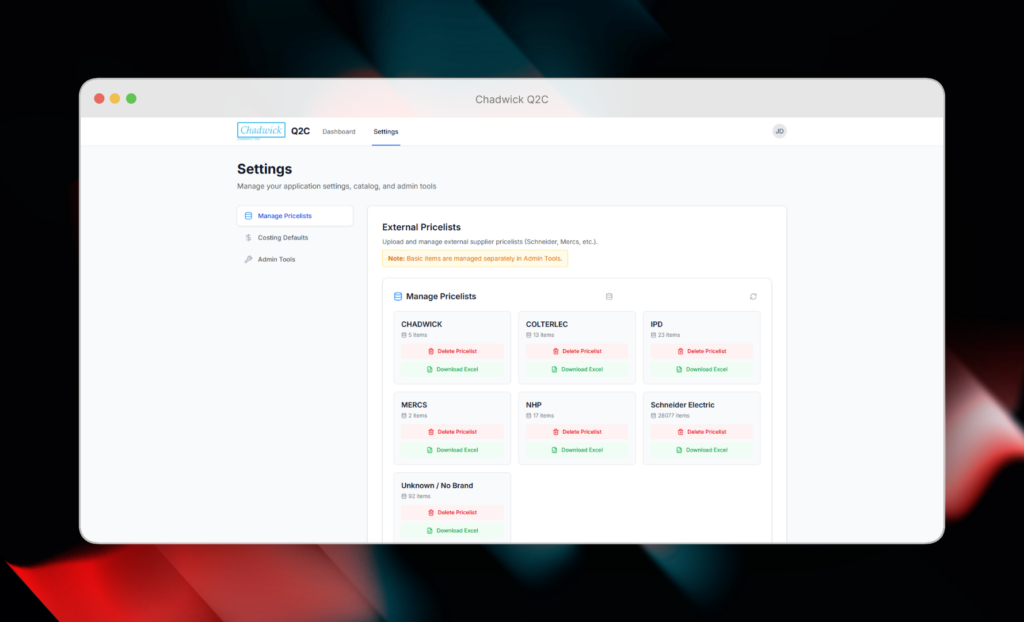Click the External Pricelists heading
Viewport: 1024px width, 622px height.
[x=421, y=227]
